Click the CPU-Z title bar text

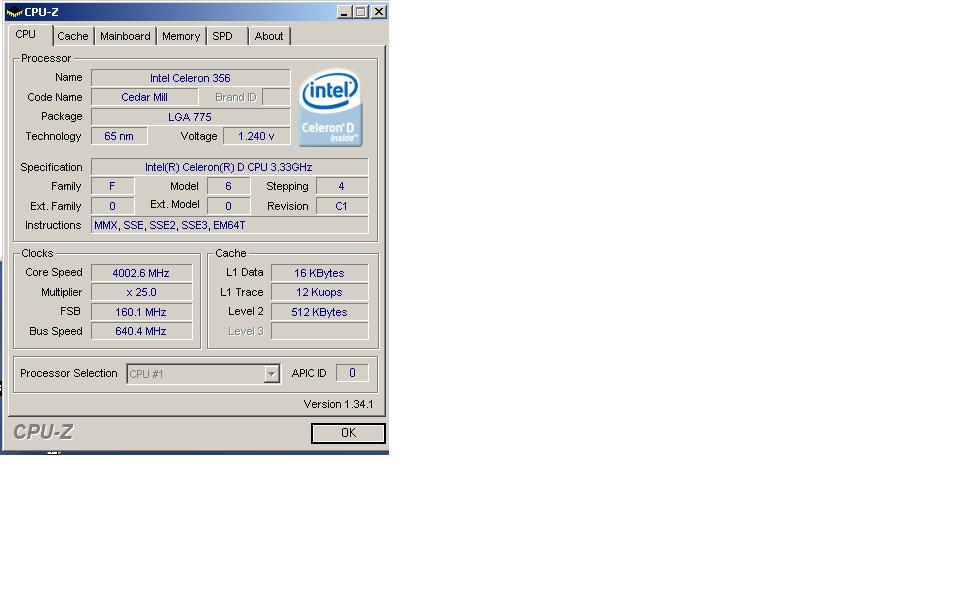pos(41,12)
